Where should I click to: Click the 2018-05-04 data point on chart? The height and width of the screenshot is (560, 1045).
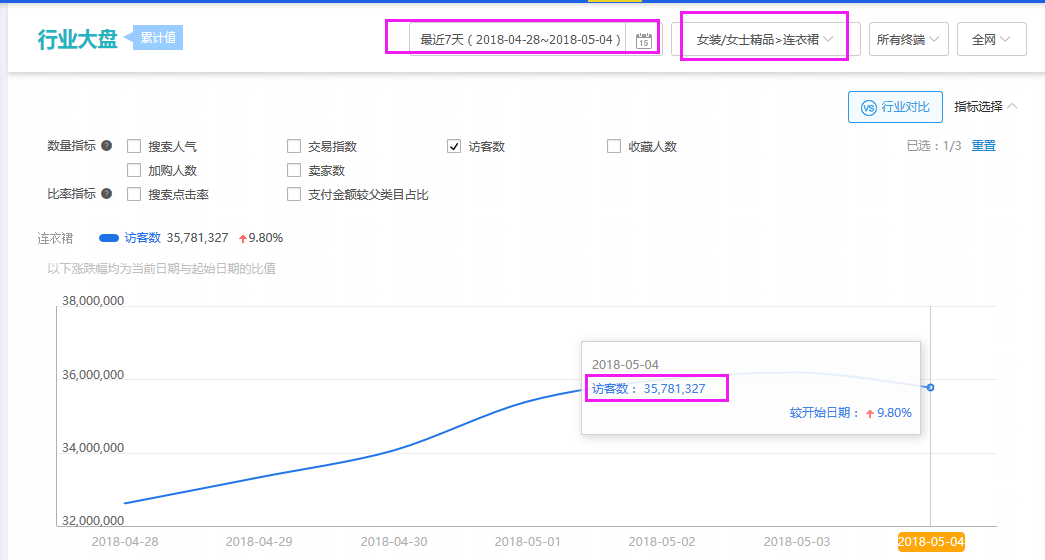930,387
